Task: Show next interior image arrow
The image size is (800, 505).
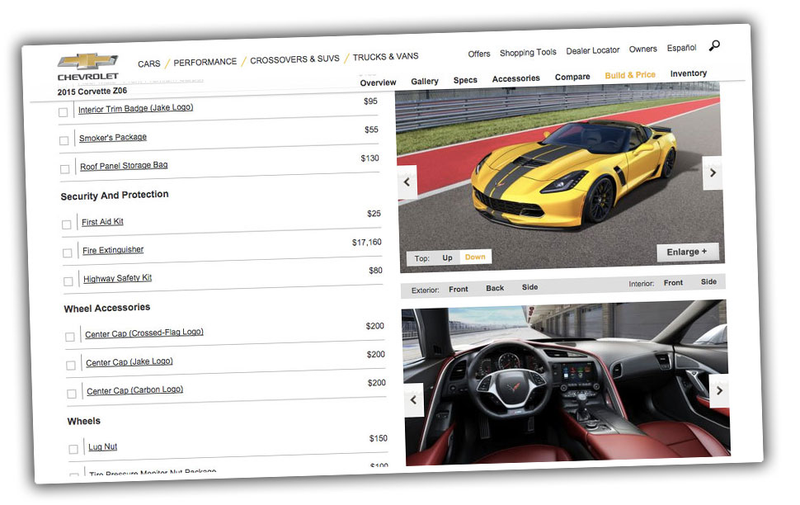Action: (719, 391)
